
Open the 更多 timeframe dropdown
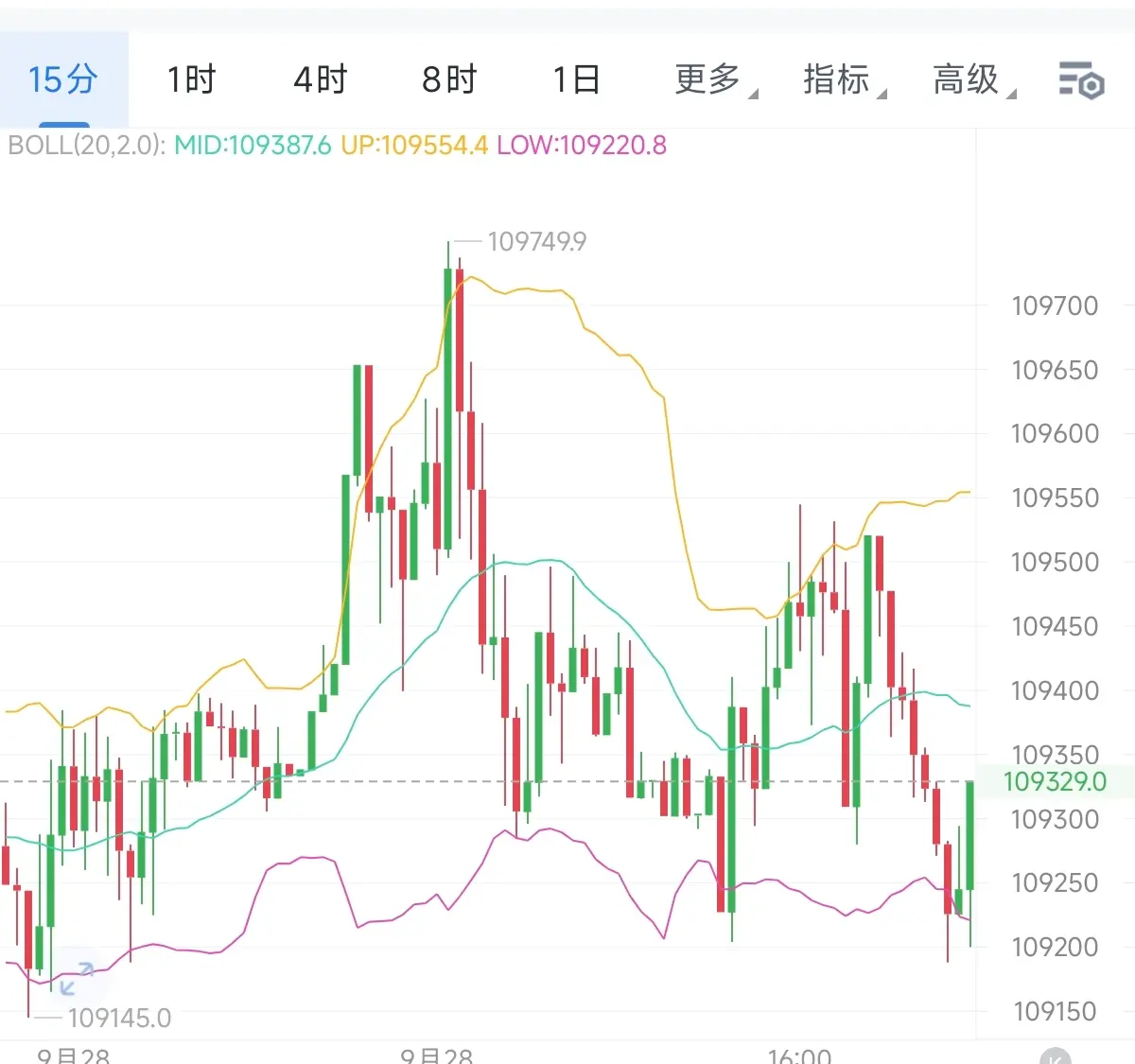(715, 79)
